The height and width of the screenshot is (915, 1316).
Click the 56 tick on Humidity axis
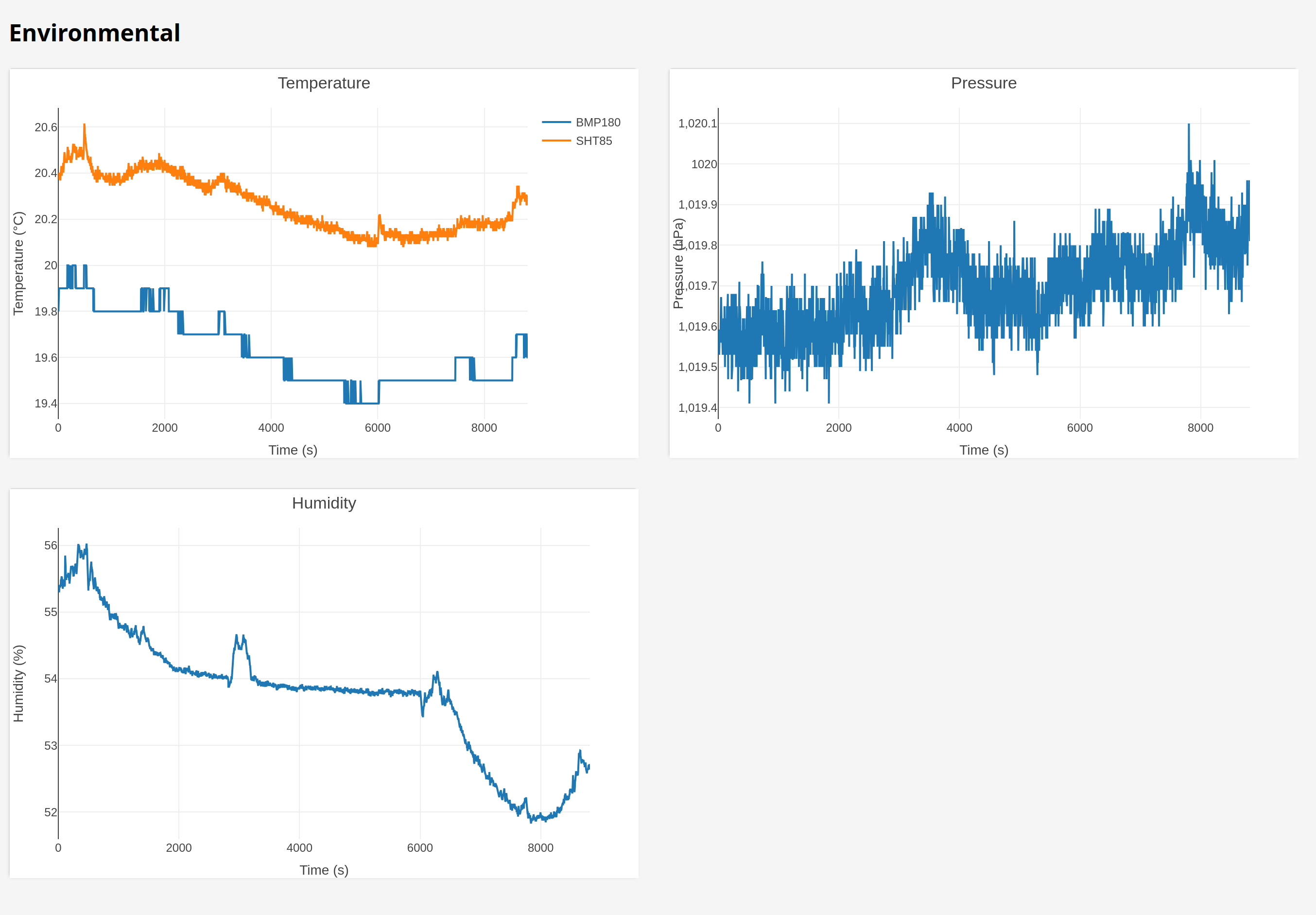[x=51, y=545]
